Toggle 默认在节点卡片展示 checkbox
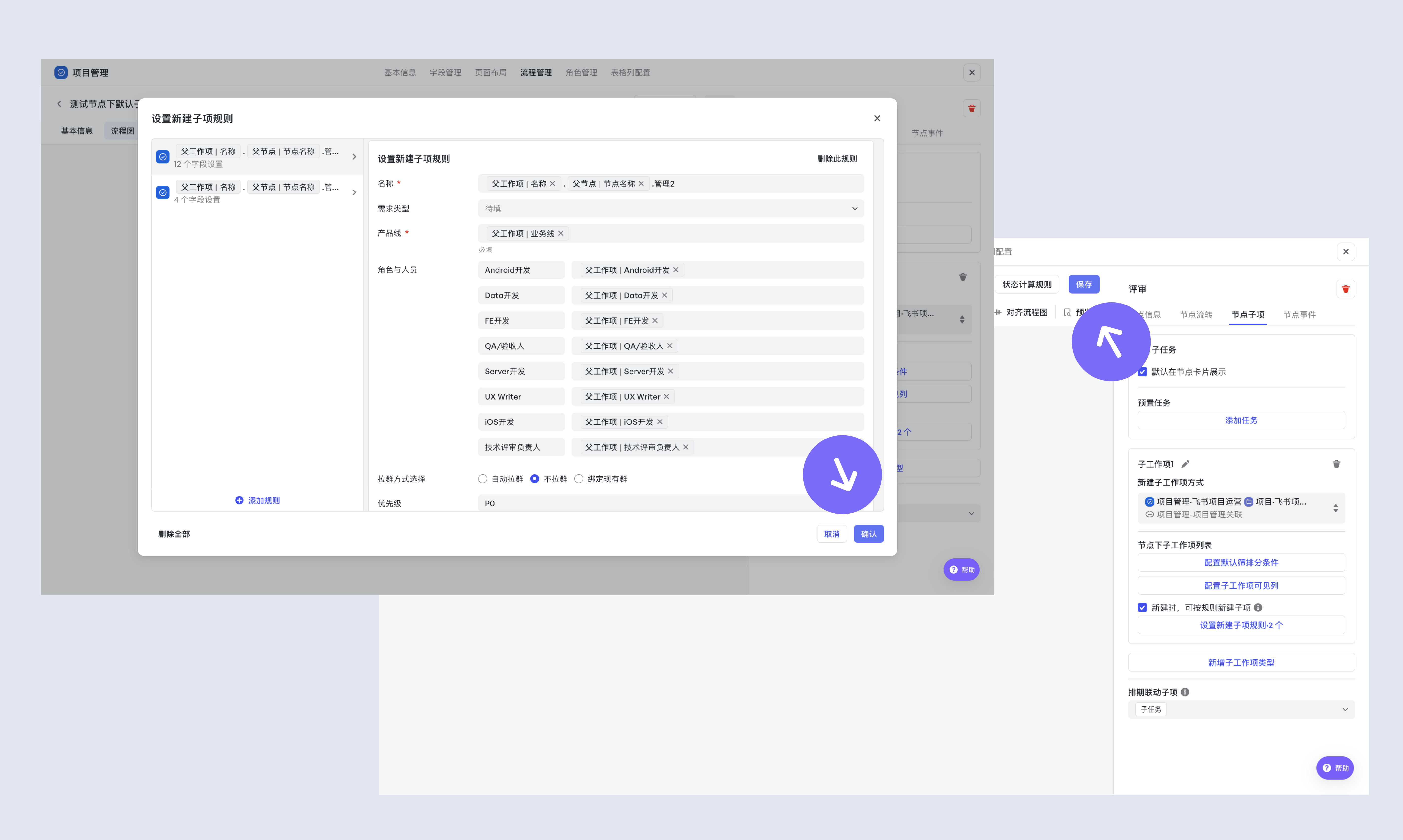The width and height of the screenshot is (1403, 840). 1143,372
